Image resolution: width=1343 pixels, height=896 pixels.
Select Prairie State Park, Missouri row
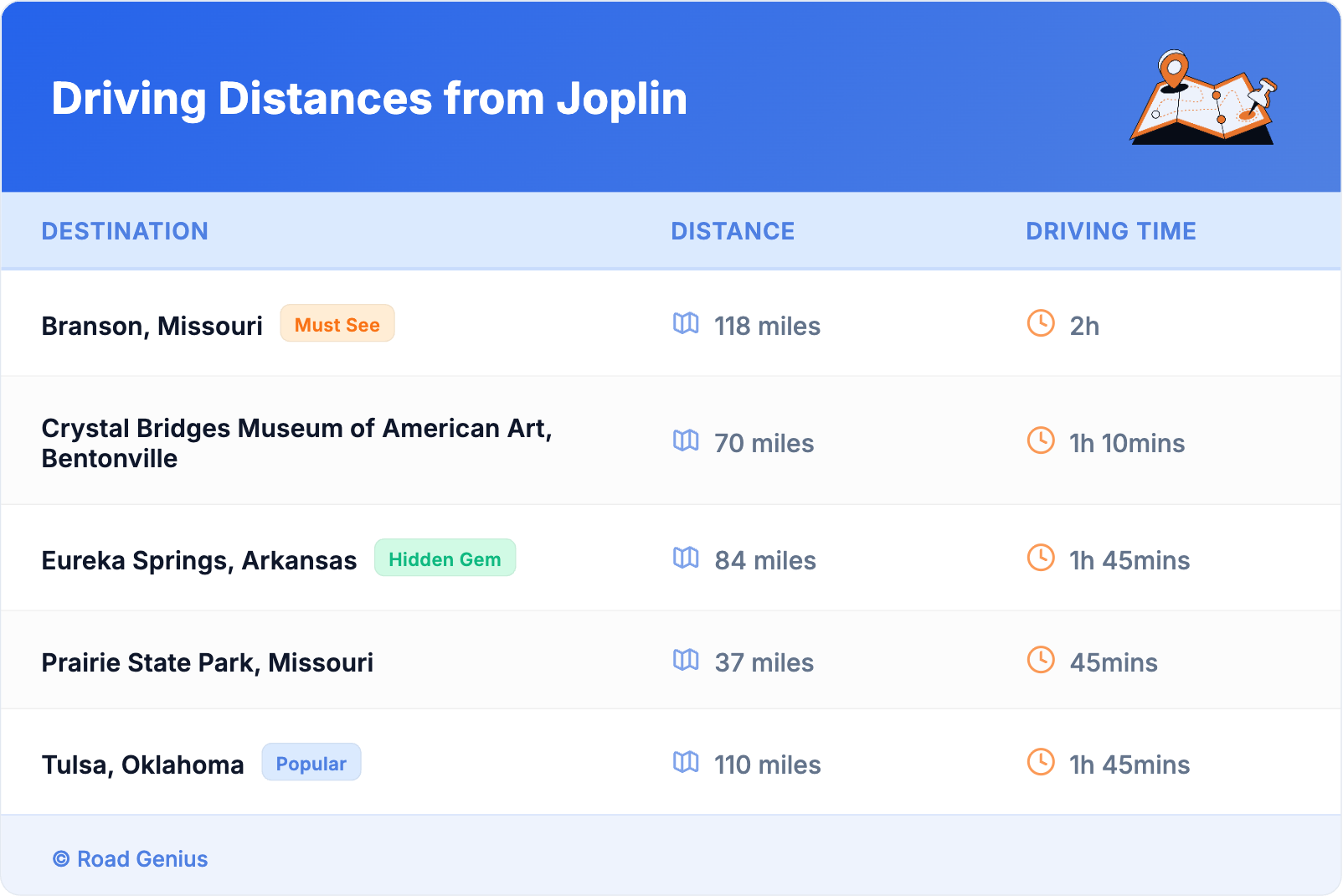tap(207, 662)
